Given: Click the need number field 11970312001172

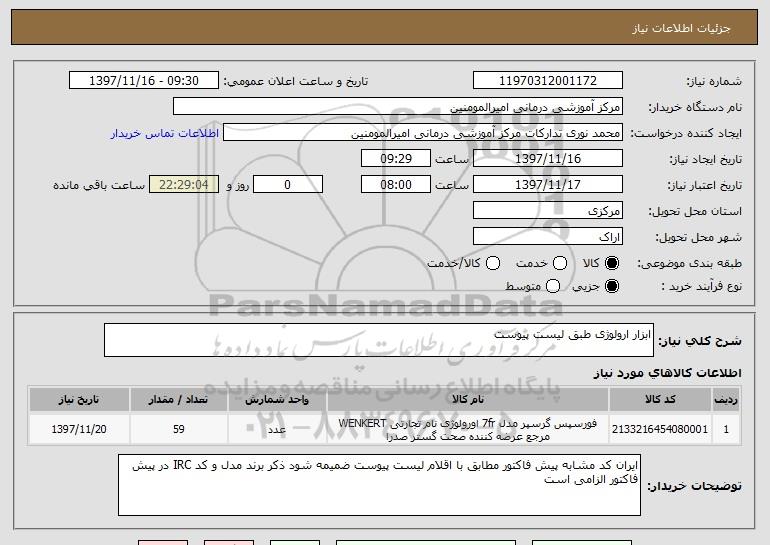Looking at the screenshot, I should (548, 81).
